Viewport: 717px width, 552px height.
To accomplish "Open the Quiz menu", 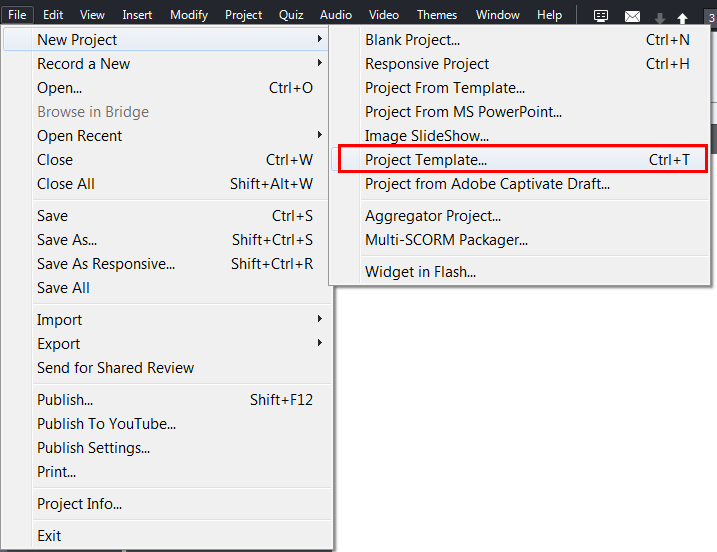I will [x=291, y=15].
